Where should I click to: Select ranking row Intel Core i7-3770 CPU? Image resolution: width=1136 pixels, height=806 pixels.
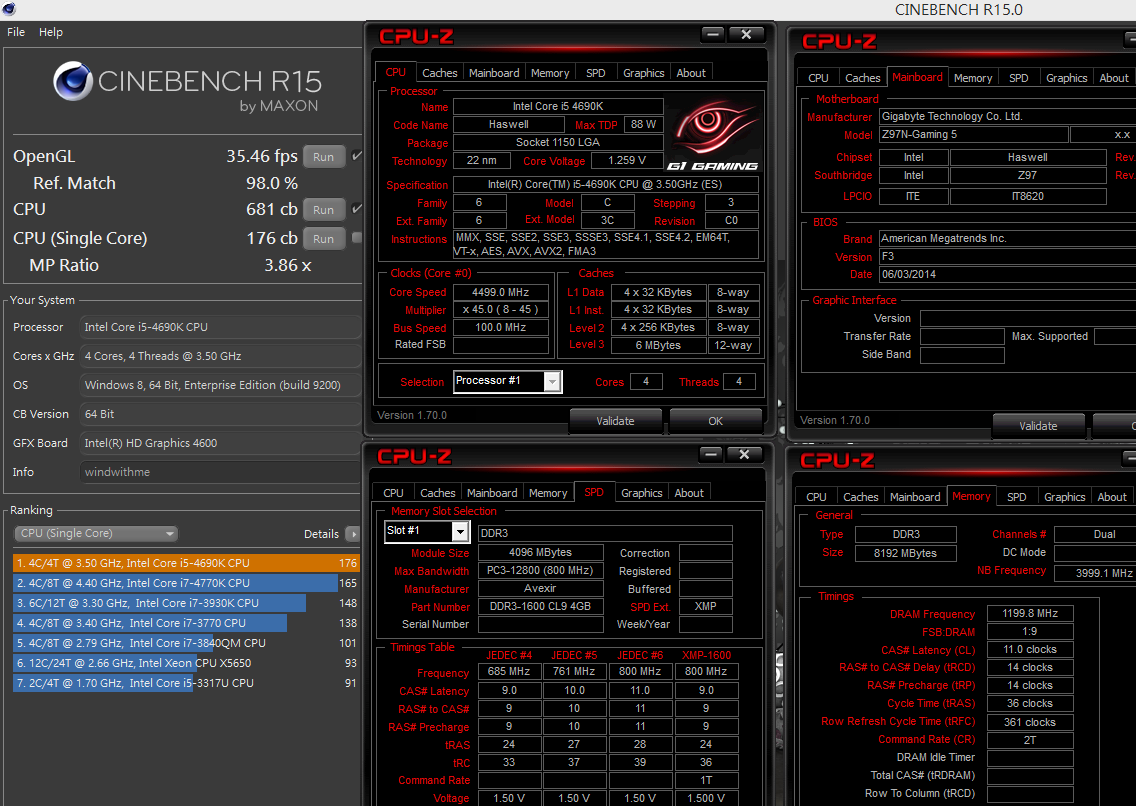186,623
